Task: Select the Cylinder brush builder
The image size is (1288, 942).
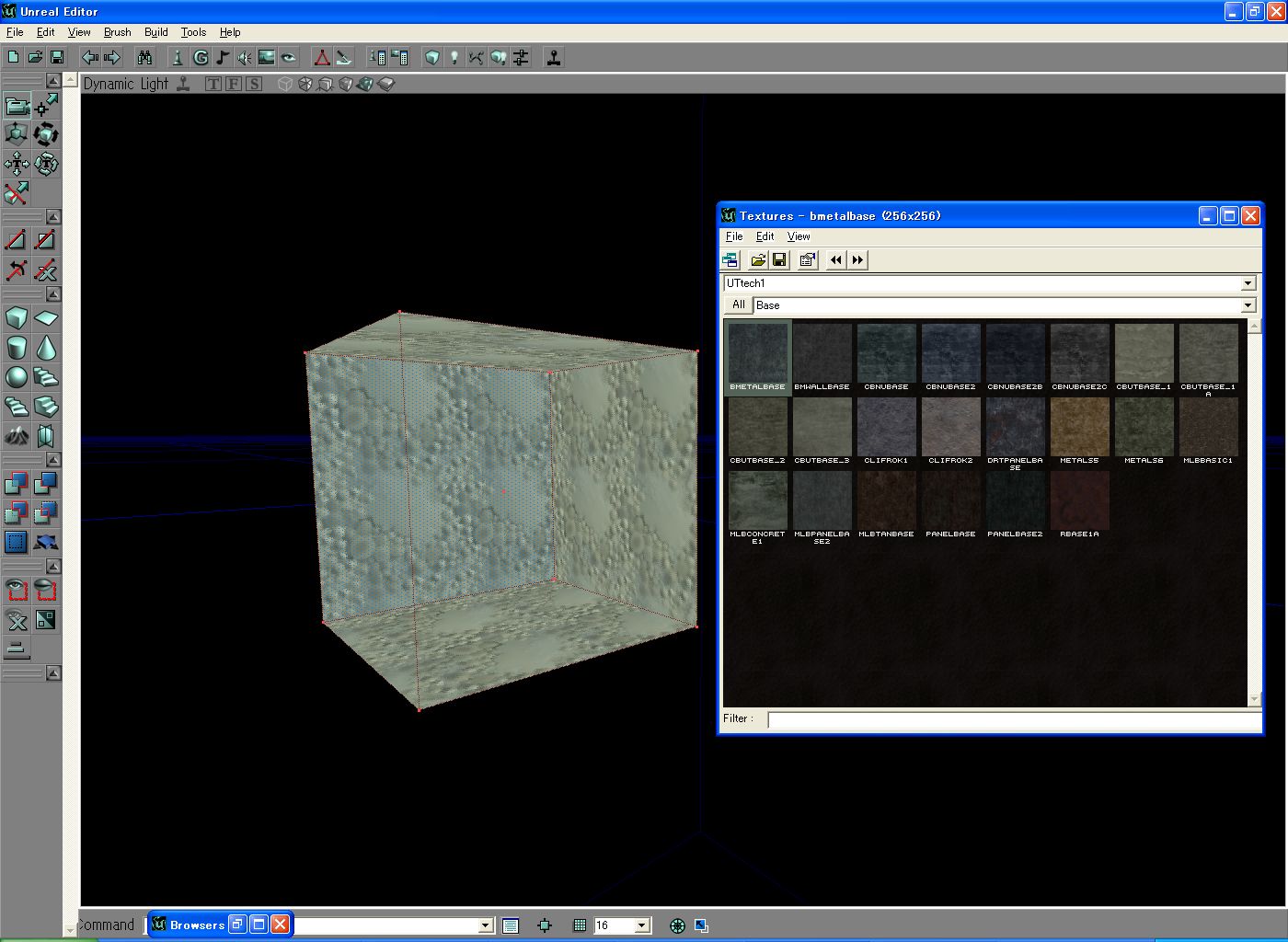Action: pos(17,348)
